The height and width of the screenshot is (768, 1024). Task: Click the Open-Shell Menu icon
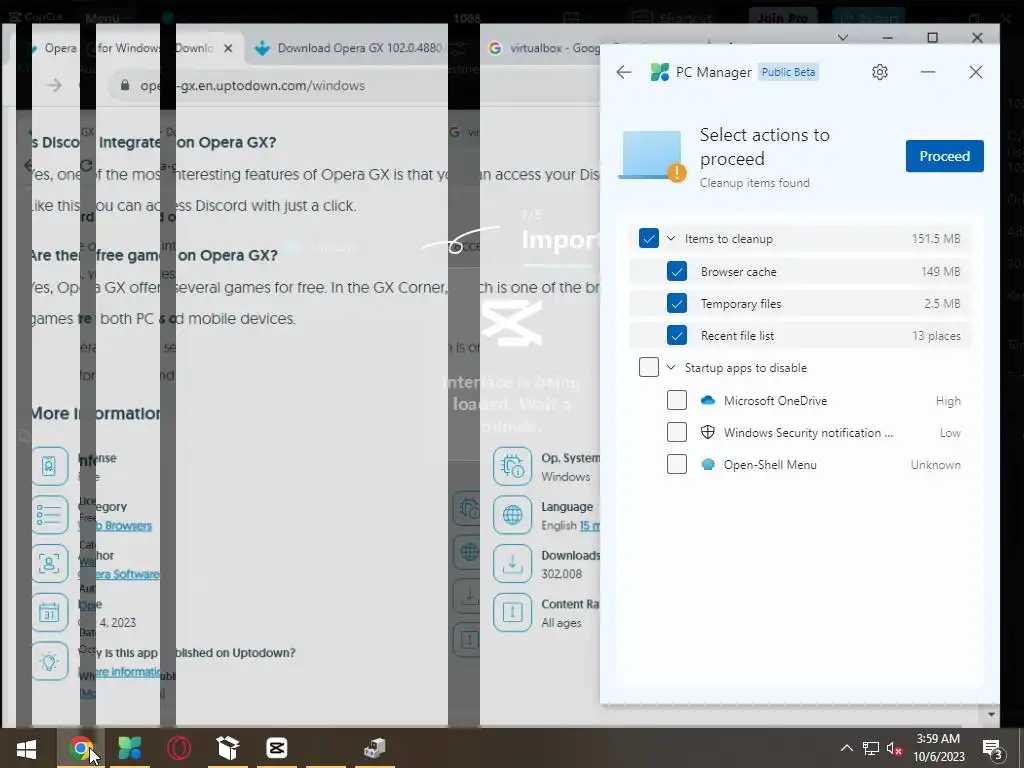(x=707, y=464)
